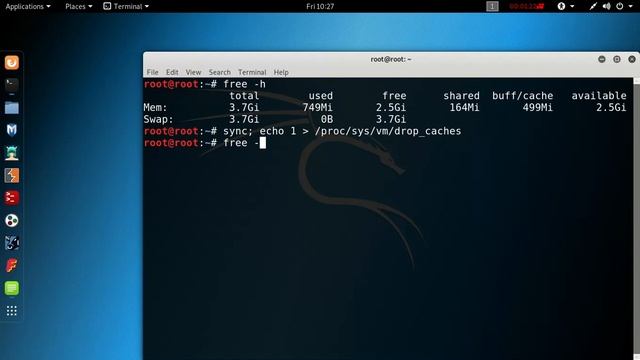This screenshot has width=640, height=360.
Task: Click the terminal cursor after 'free -'
Action: [x=263, y=143]
